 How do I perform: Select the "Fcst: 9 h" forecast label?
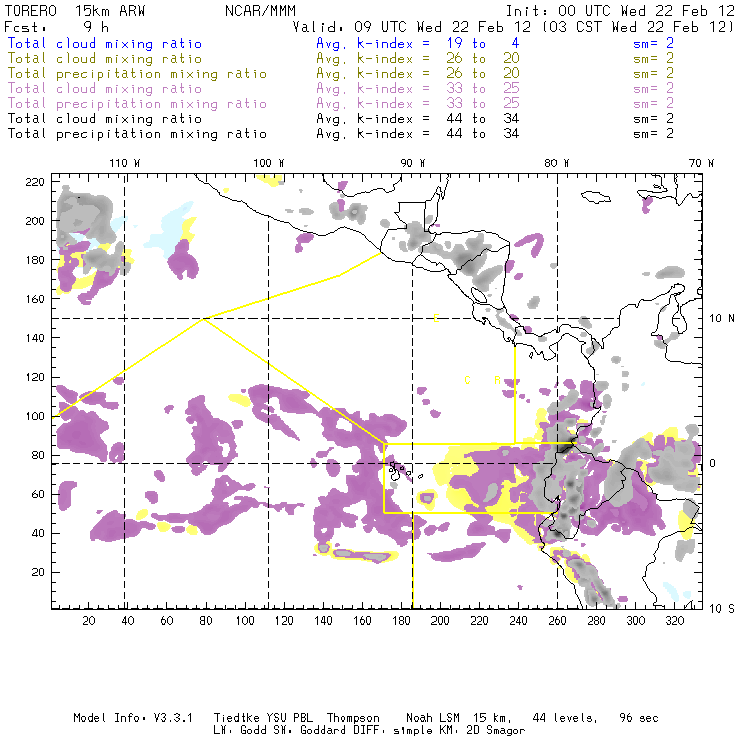pos(57,27)
